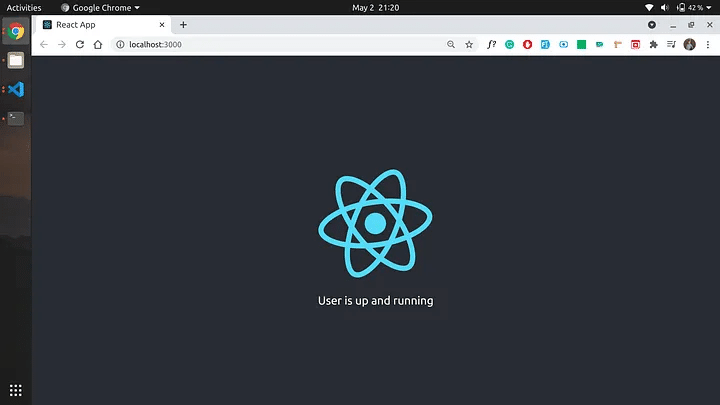The image size is (720, 405).
Task: Open the solid green square extension
Action: pyautogui.click(x=581, y=45)
